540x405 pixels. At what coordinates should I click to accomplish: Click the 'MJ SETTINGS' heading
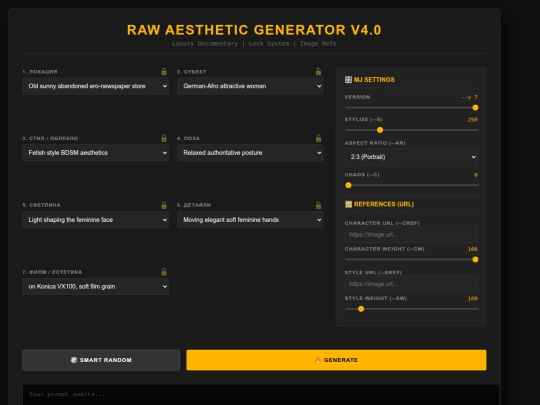point(374,80)
